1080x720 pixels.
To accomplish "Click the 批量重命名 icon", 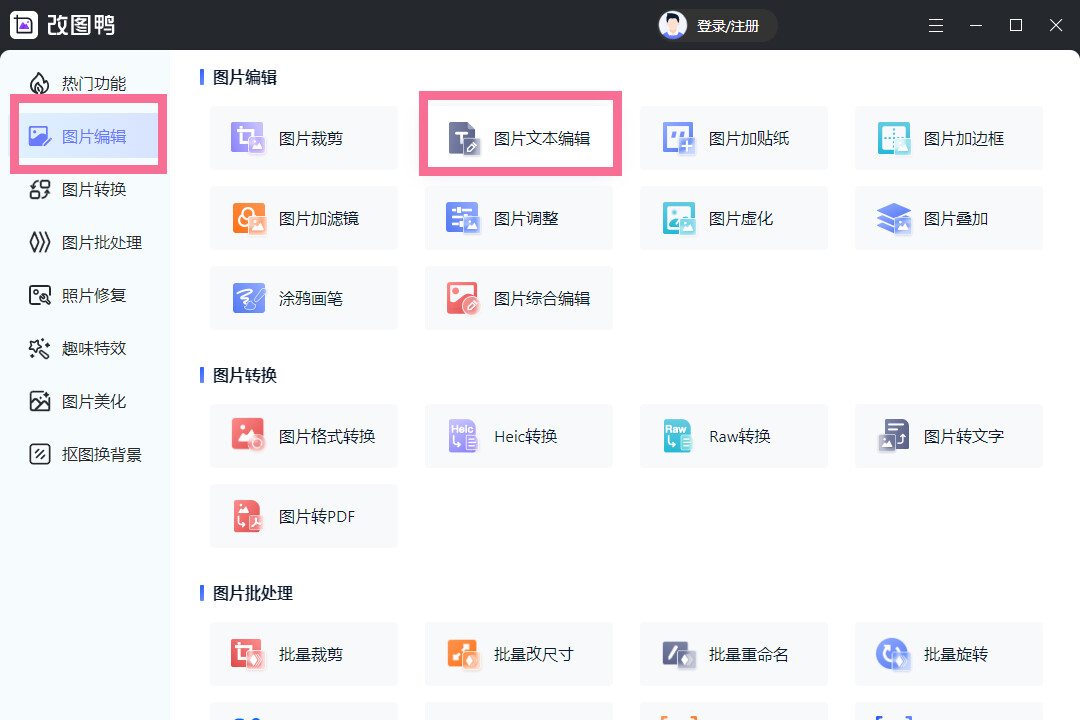I will coord(678,655).
